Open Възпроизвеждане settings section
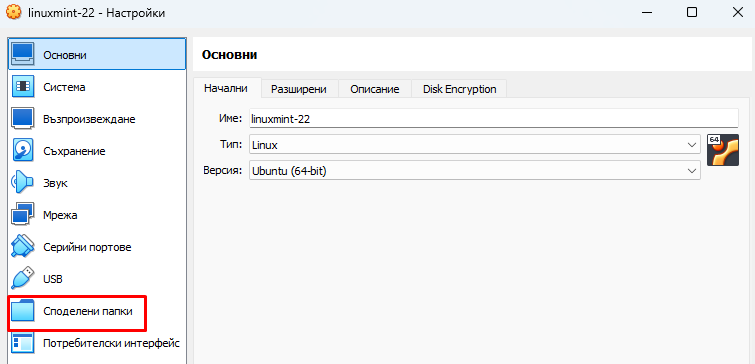The image size is (755, 364). coord(97,119)
